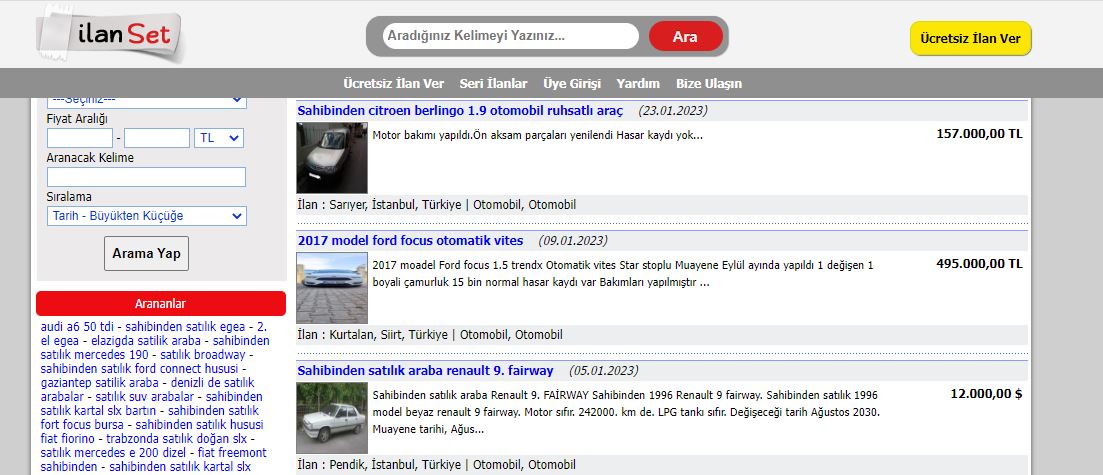Open the citroen berlingo car thumbnail
Screen dimensions: 1103x475
[x=331, y=158]
